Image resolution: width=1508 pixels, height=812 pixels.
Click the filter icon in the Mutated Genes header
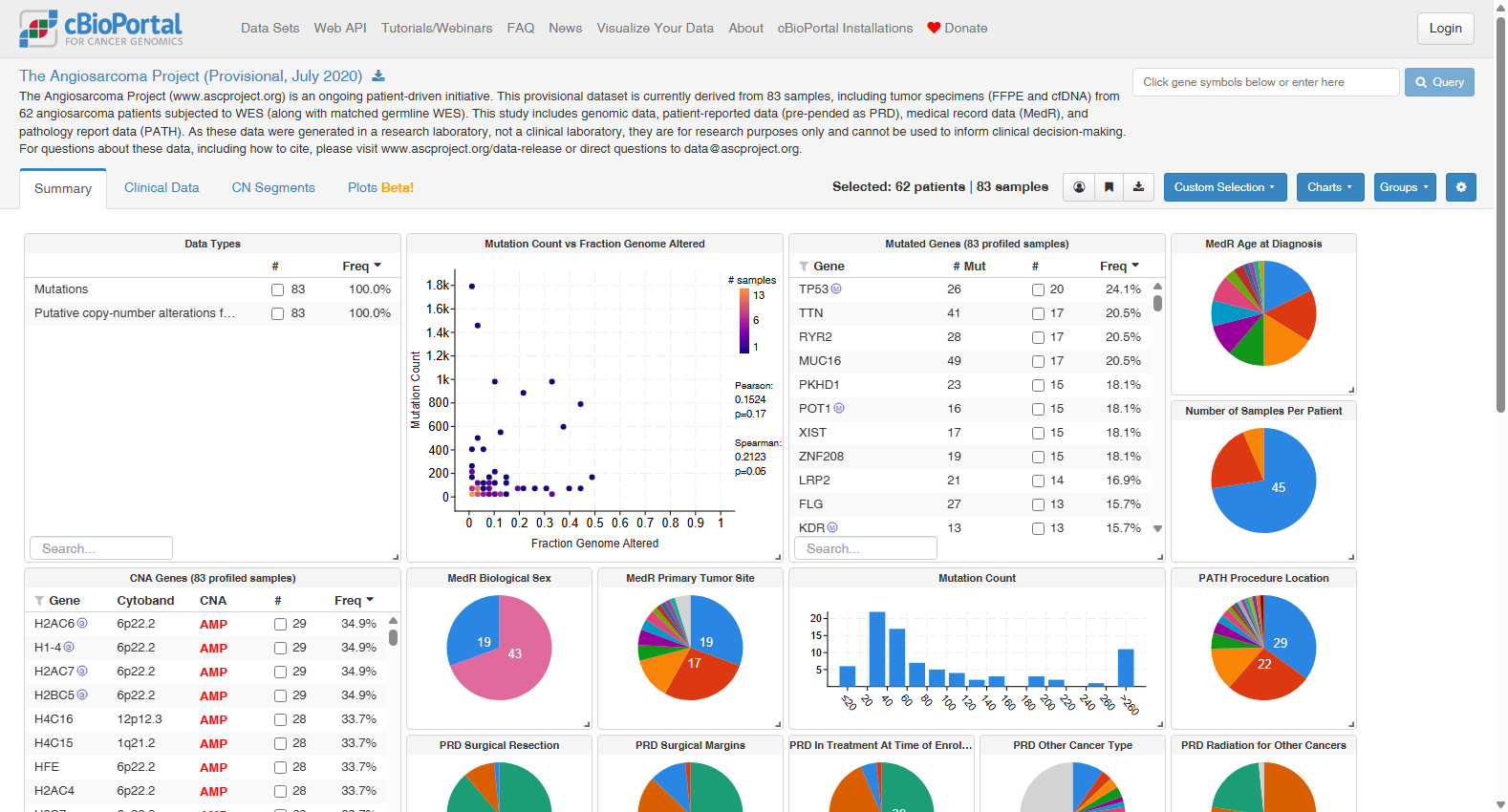coord(804,267)
